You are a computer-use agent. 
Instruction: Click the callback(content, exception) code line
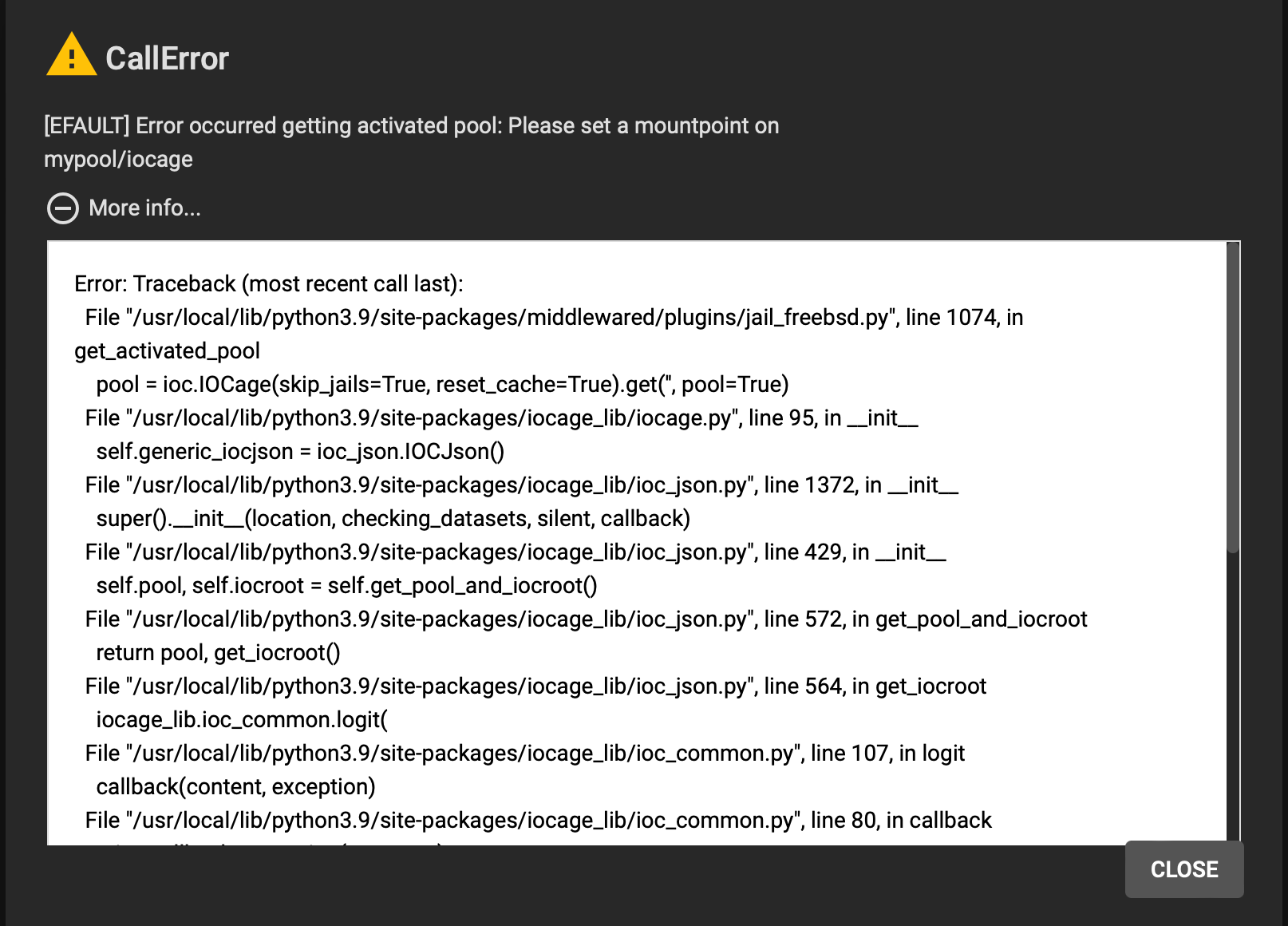point(235,787)
